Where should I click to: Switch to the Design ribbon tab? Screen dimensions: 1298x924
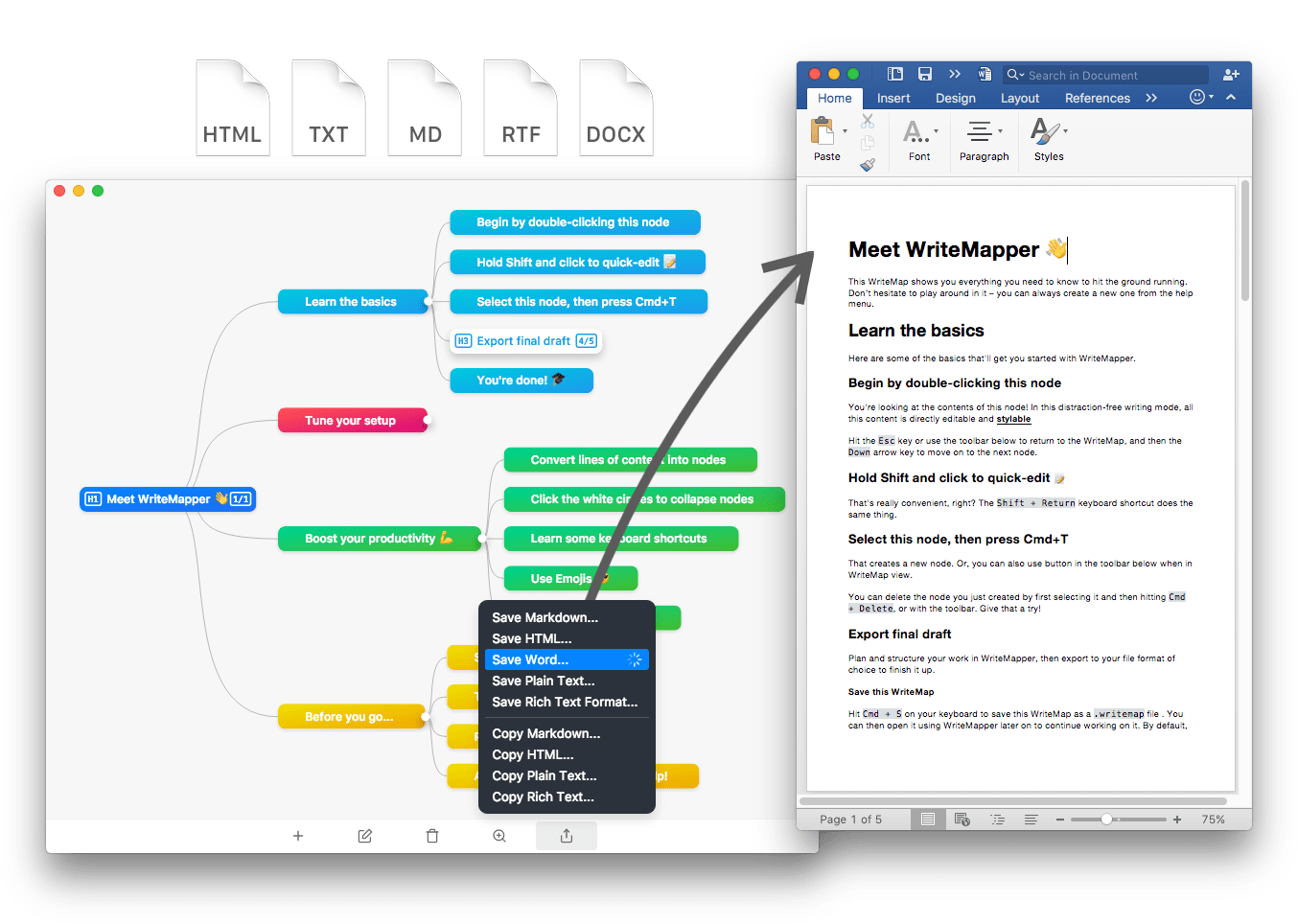pyautogui.click(x=956, y=98)
